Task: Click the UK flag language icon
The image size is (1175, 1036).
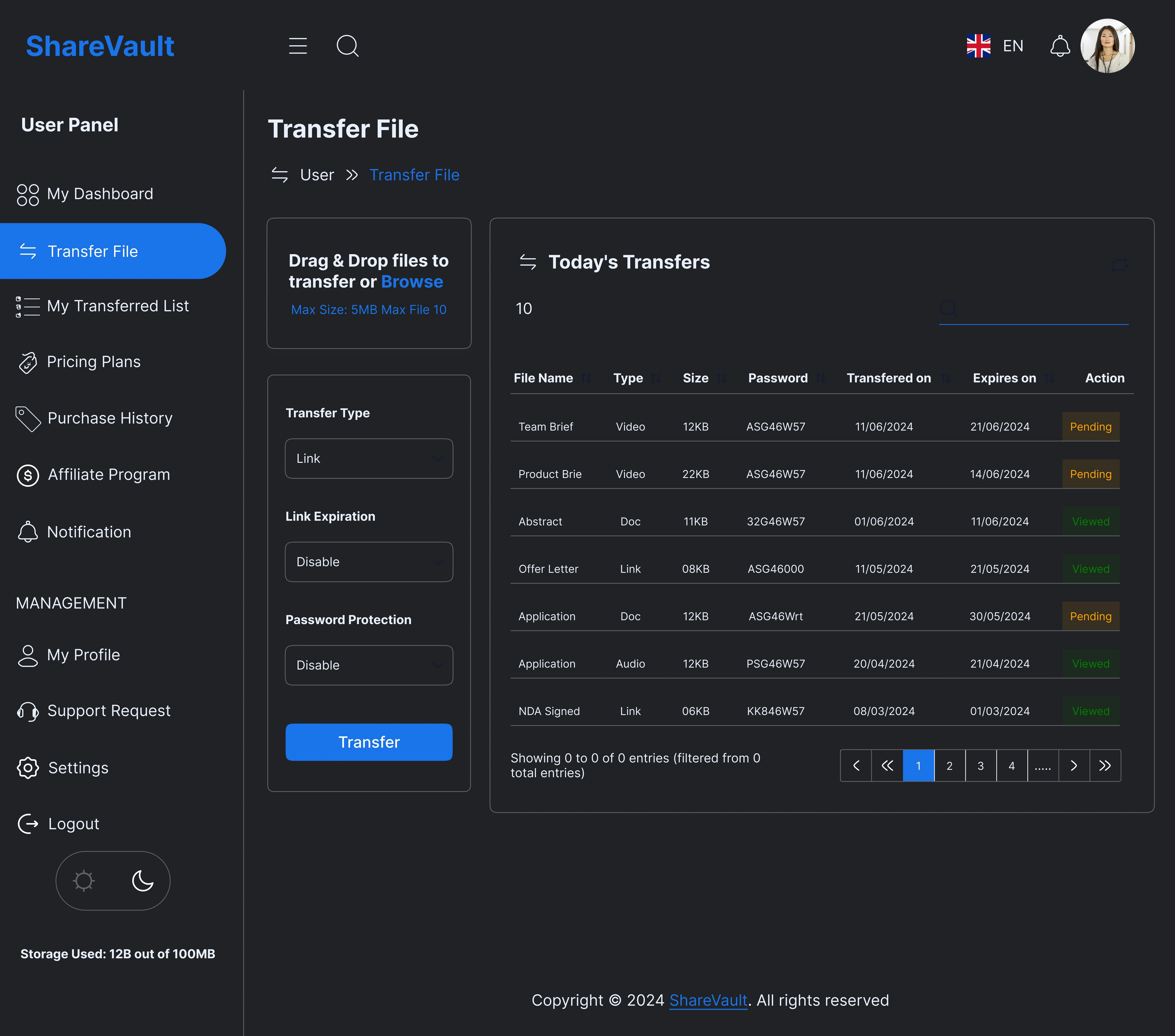Action: pos(978,46)
